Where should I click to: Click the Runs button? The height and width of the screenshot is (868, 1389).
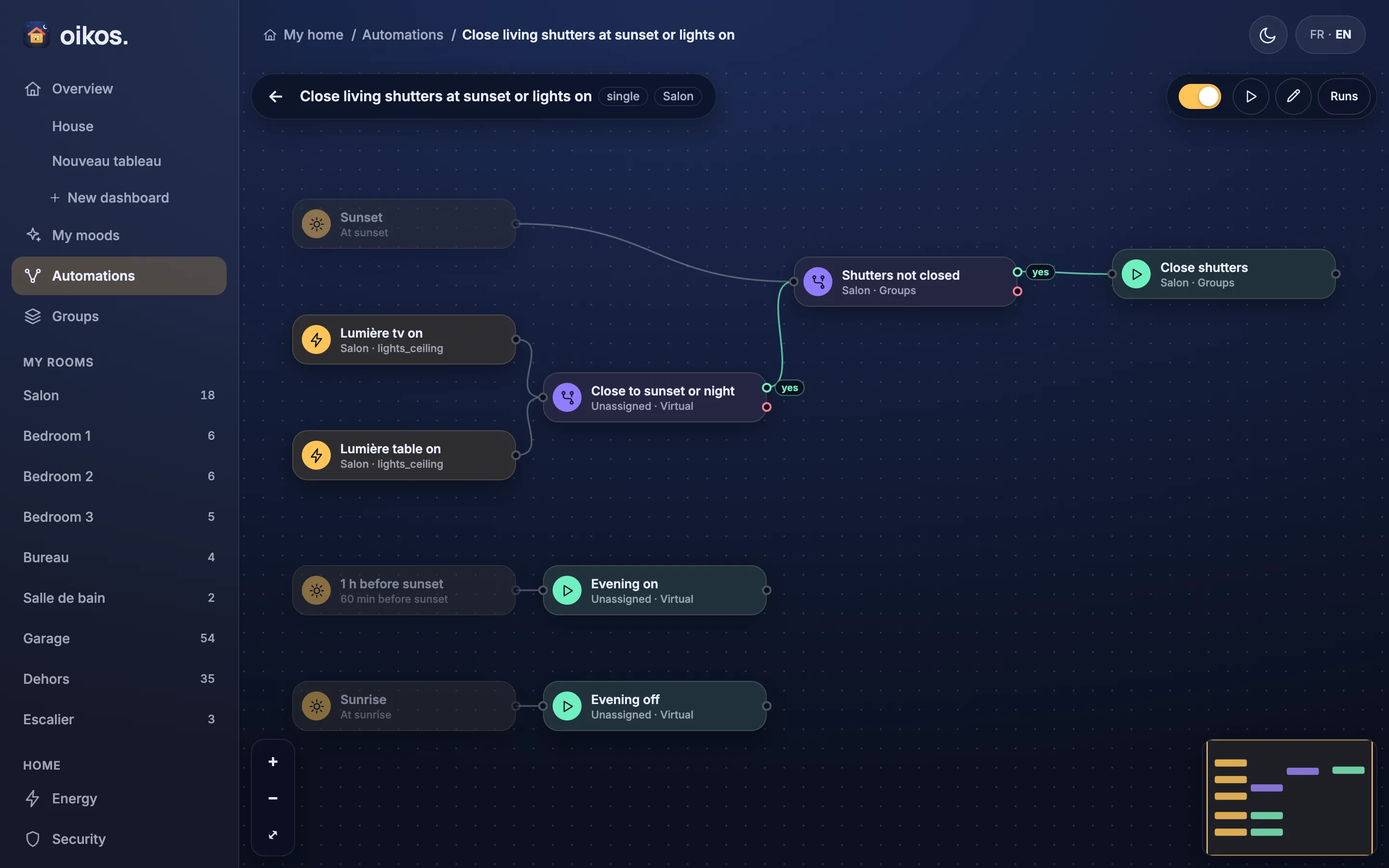[1344, 96]
